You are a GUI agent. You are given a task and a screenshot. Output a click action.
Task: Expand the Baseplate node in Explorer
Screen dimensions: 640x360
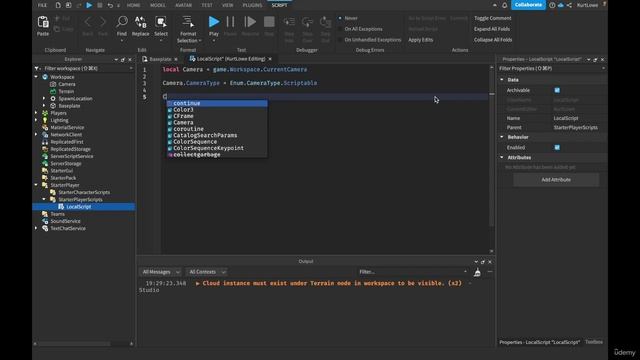[44, 106]
